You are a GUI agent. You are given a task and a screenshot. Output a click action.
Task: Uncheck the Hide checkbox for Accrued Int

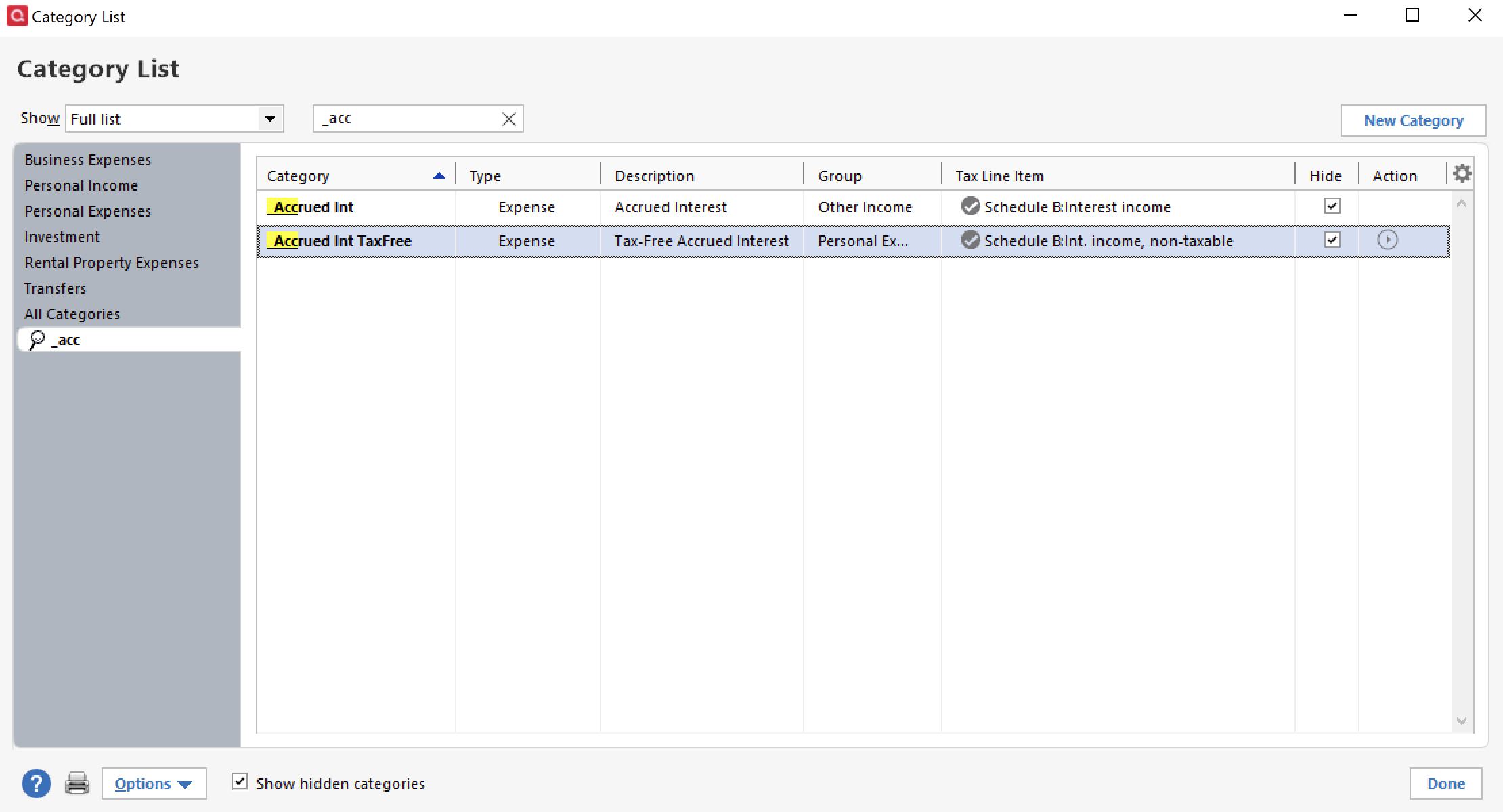click(1331, 206)
